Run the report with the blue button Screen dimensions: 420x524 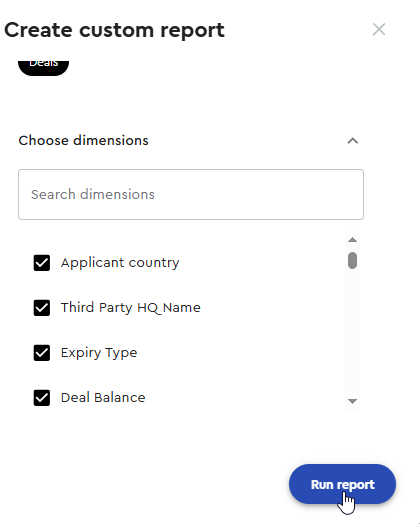(342, 484)
